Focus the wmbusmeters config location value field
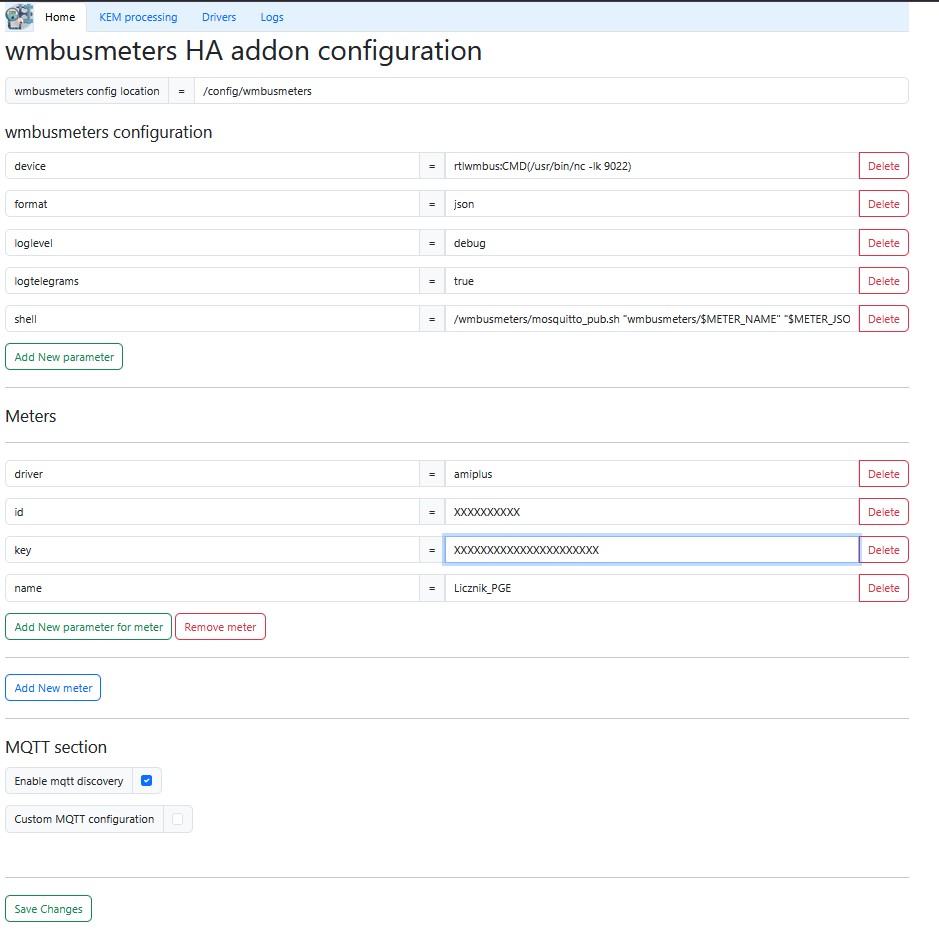Image resolution: width=939 pixels, height=939 pixels. click(x=550, y=91)
